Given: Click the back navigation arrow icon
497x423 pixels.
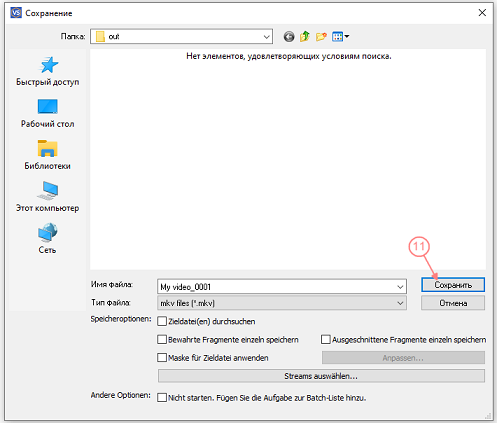Looking at the screenshot, I should pyautogui.click(x=289, y=36).
